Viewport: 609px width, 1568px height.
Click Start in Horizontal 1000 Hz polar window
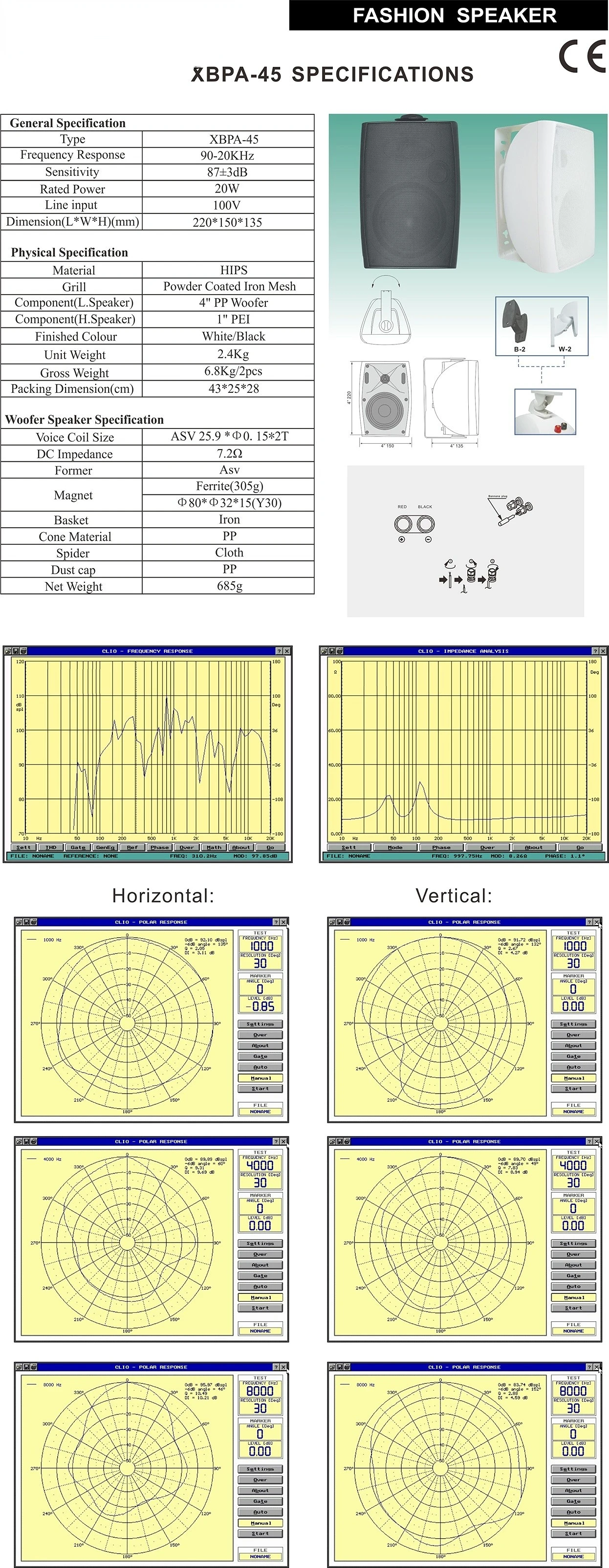pyautogui.click(x=260, y=1088)
